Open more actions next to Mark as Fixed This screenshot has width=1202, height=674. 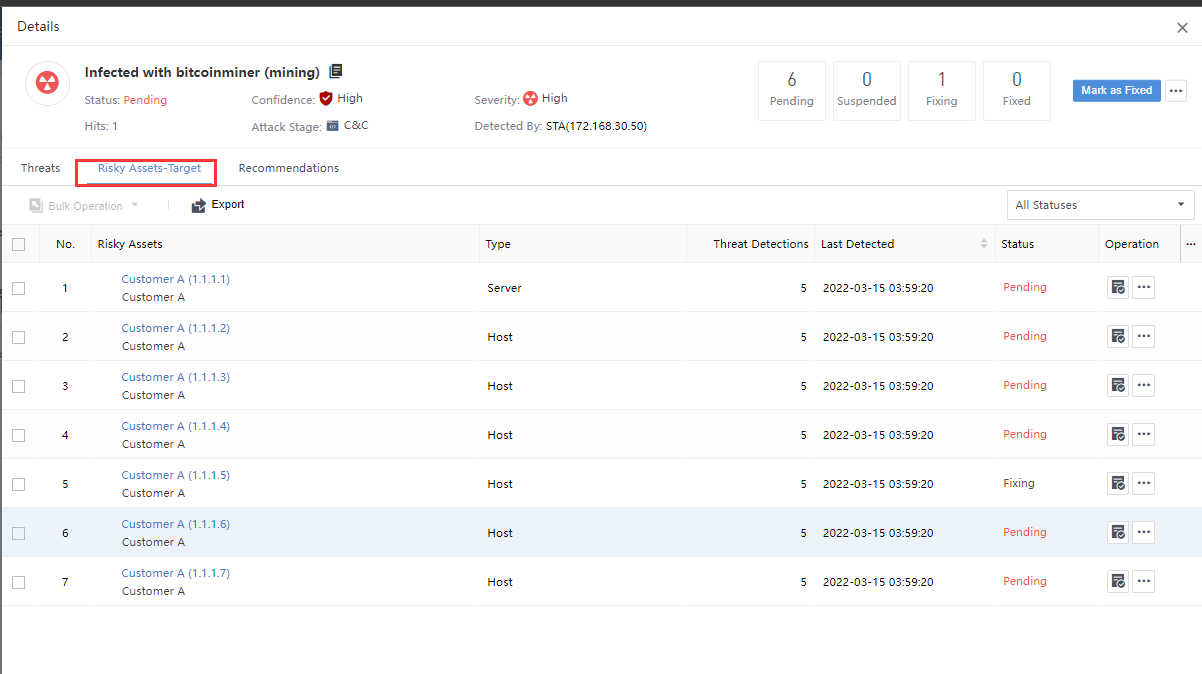[1176, 91]
